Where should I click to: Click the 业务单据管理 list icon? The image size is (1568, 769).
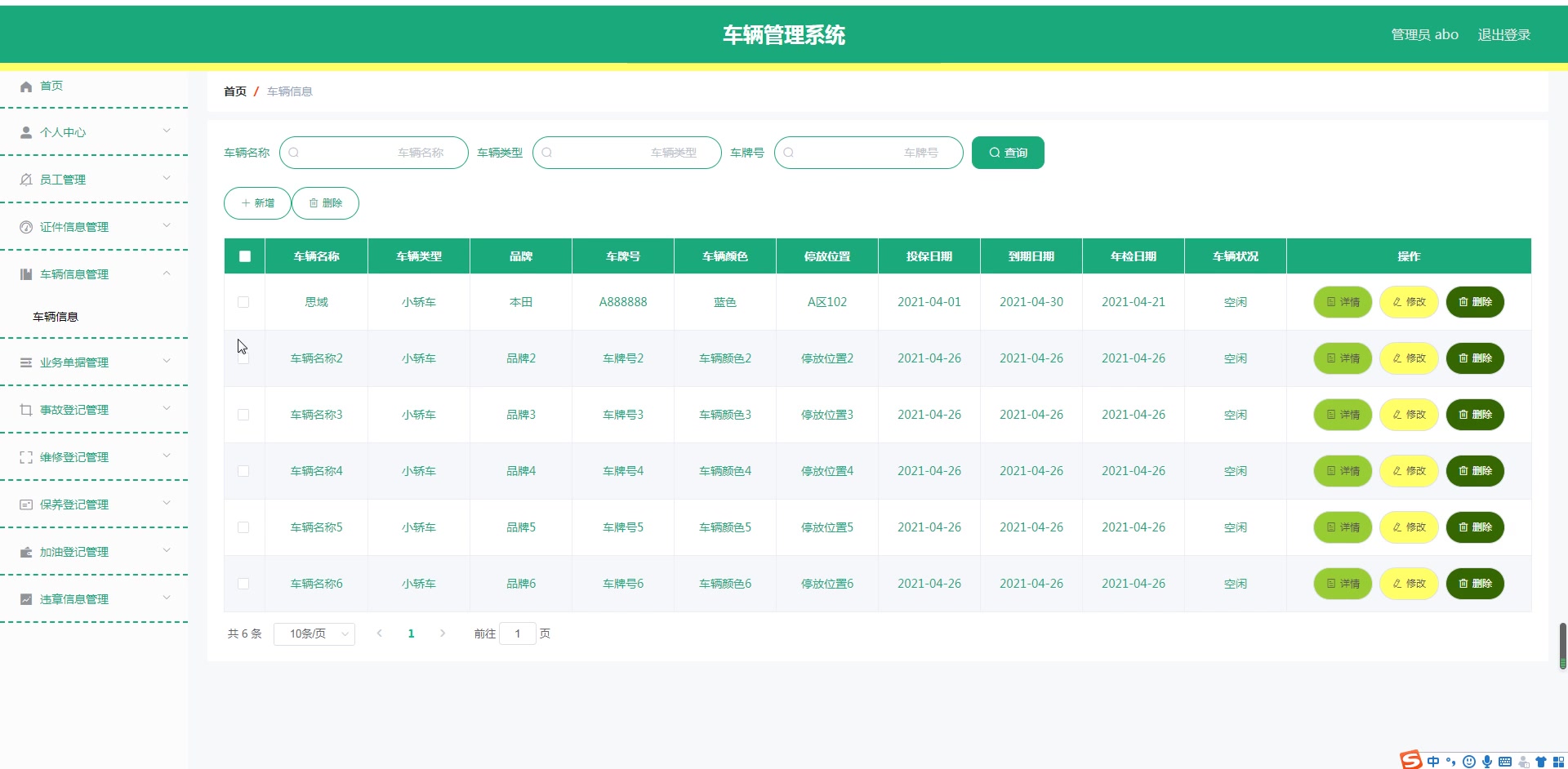click(26, 362)
